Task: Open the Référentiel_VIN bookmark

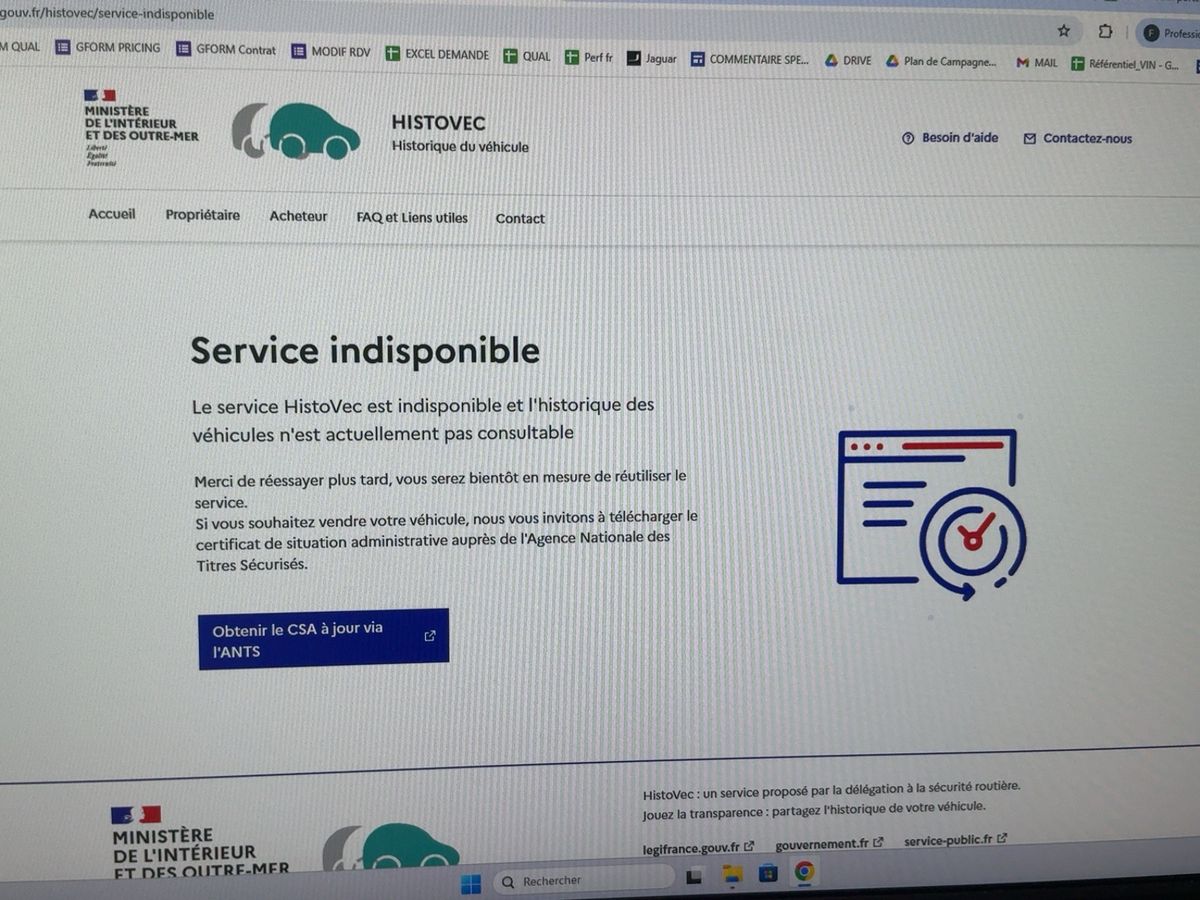Action: [1125, 64]
